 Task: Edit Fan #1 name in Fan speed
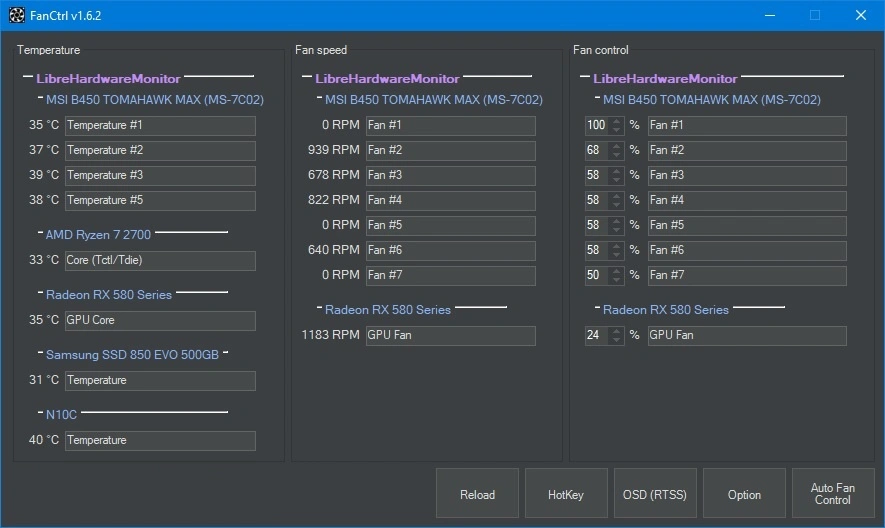click(450, 125)
